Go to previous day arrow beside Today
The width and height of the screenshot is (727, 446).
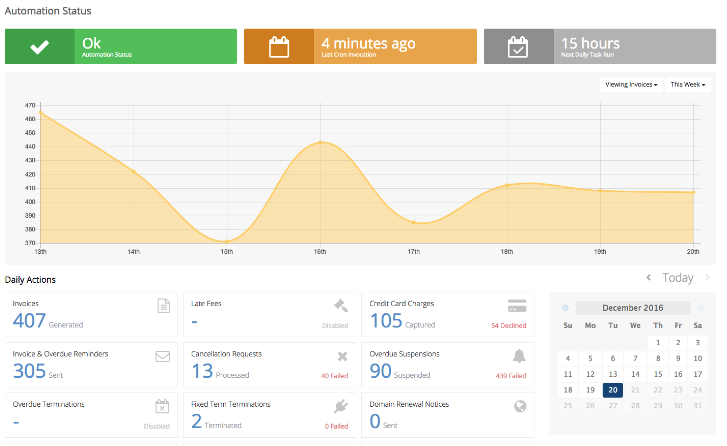649,277
